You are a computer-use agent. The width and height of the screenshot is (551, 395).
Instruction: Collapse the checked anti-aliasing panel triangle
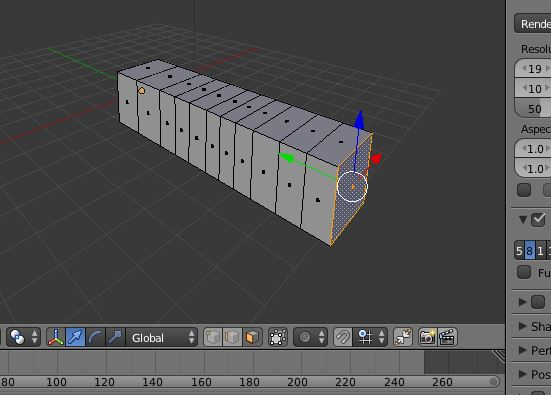pyautogui.click(x=523, y=220)
